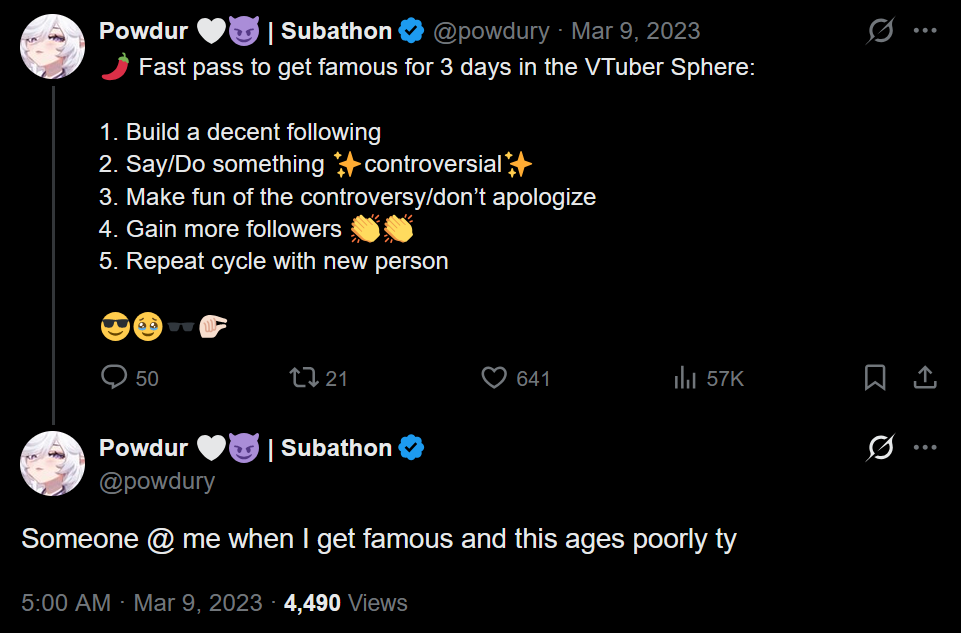The height and width of the screenshot is (633, 961).
Task: Open Powdur's avatar on second tweet
Action: coord(52,463)
